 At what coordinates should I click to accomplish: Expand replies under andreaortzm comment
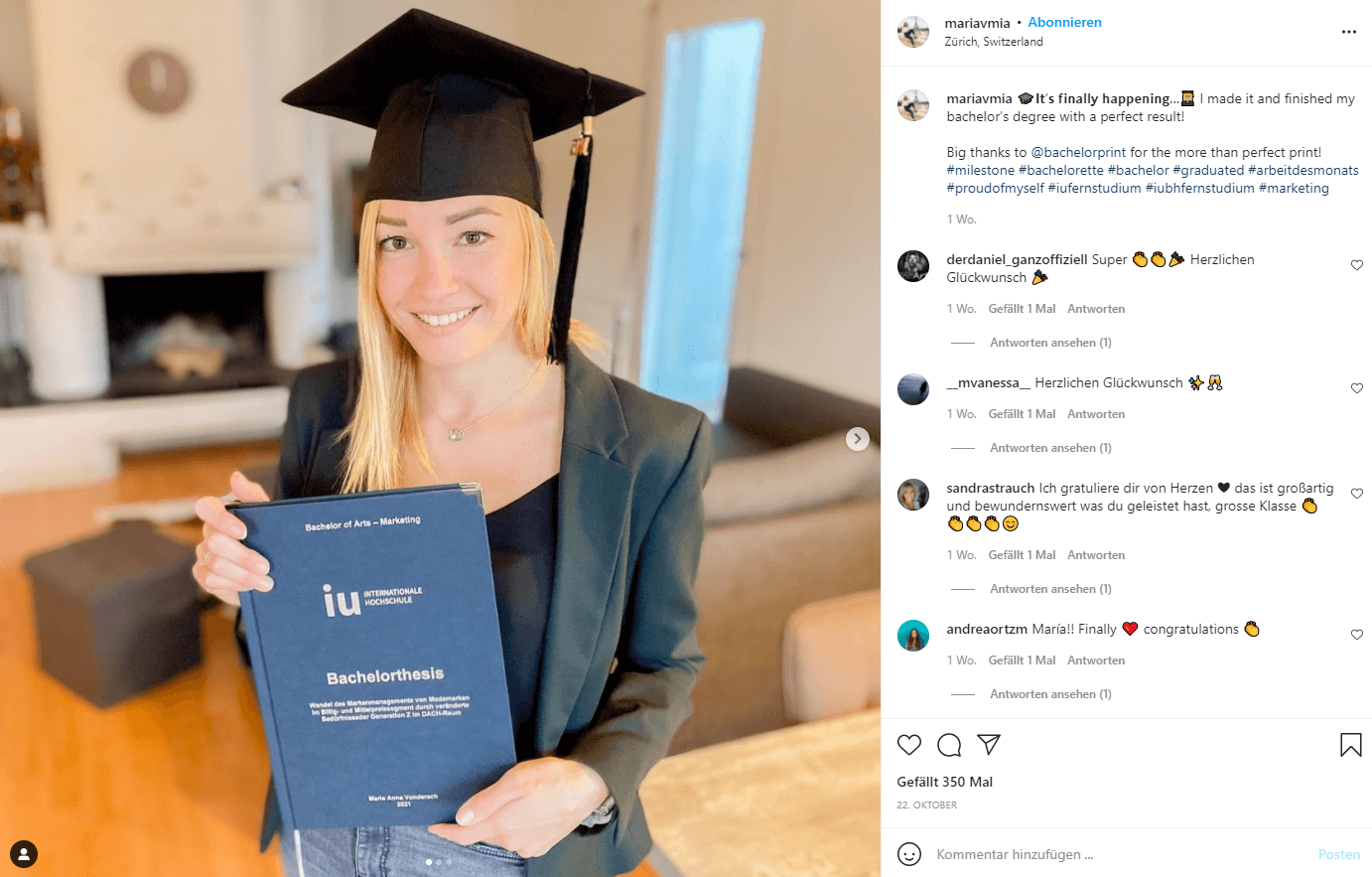tap(1050, 694)
